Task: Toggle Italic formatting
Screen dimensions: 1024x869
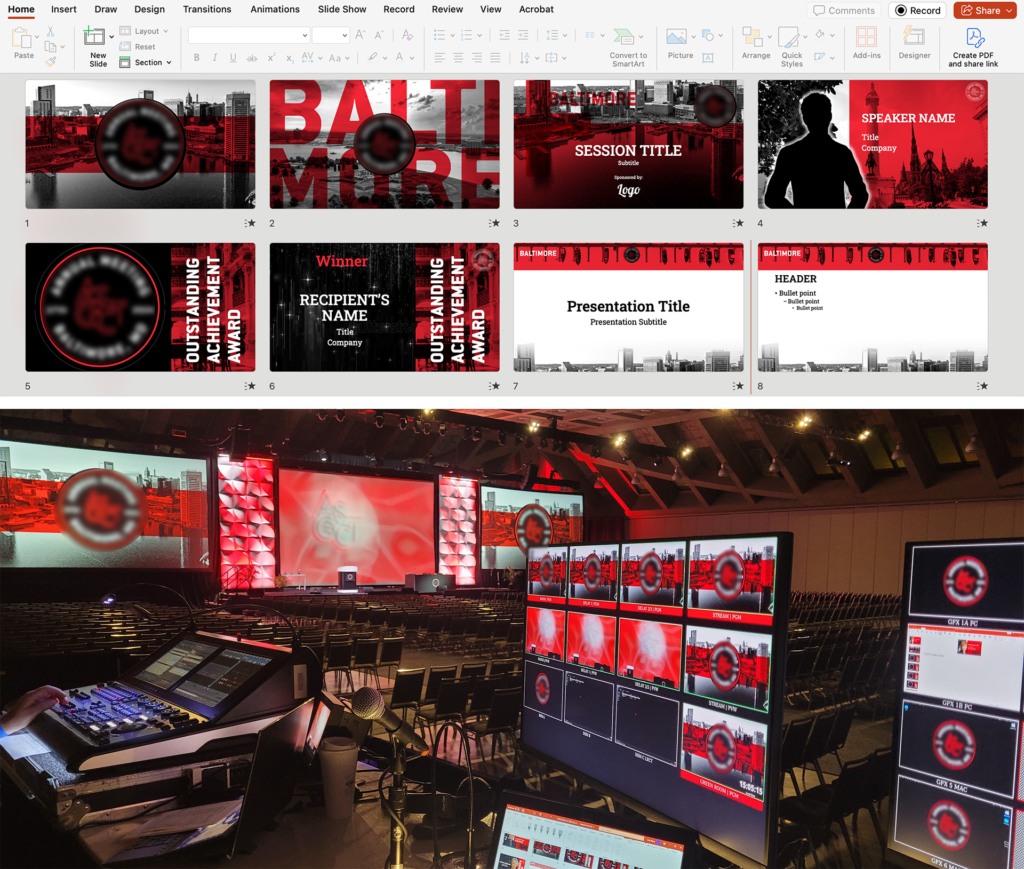Action: (217, 58)
